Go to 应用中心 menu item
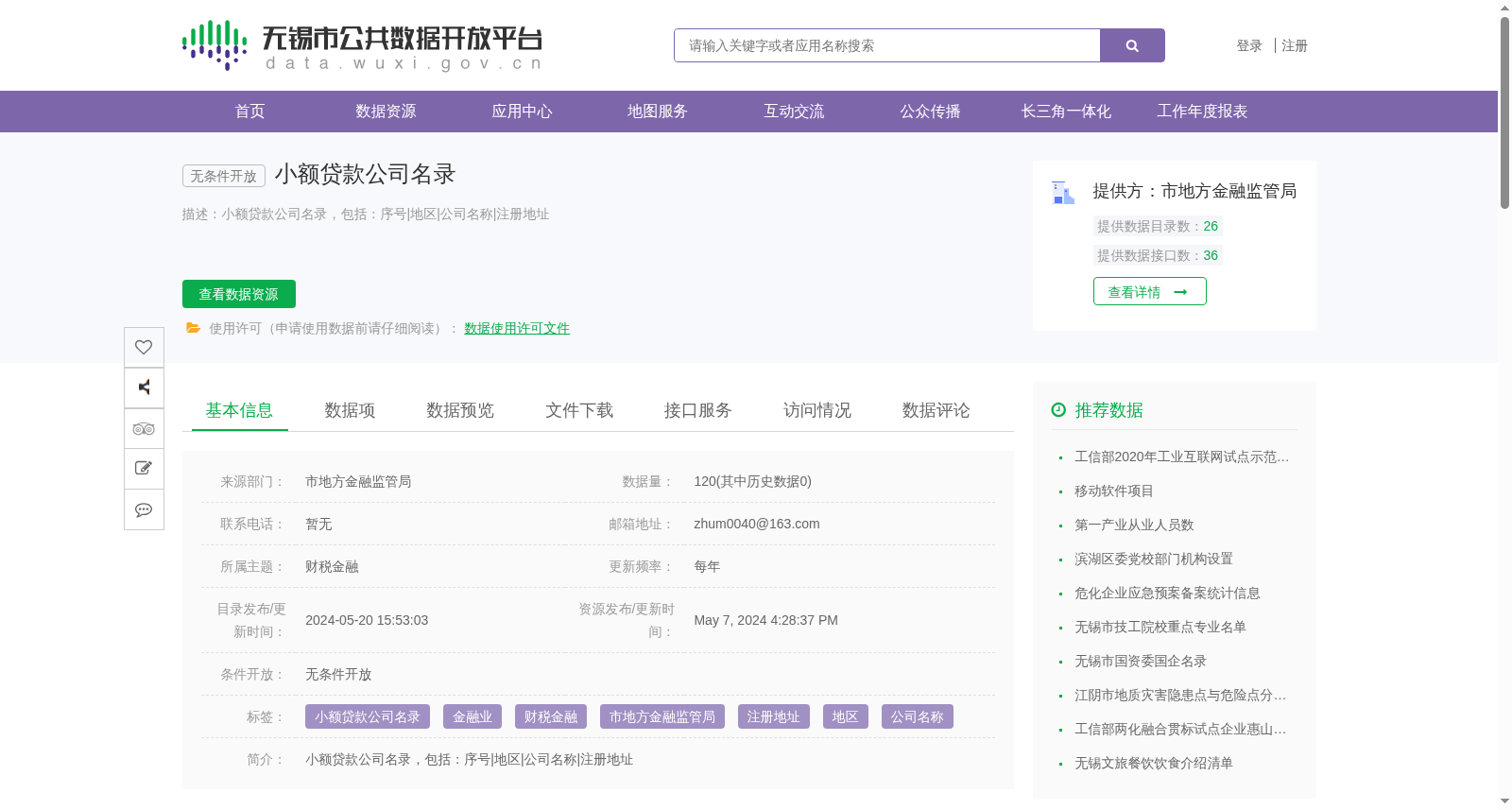The height and width of the screenshot is (810, 1512). (x=522, y=112)
